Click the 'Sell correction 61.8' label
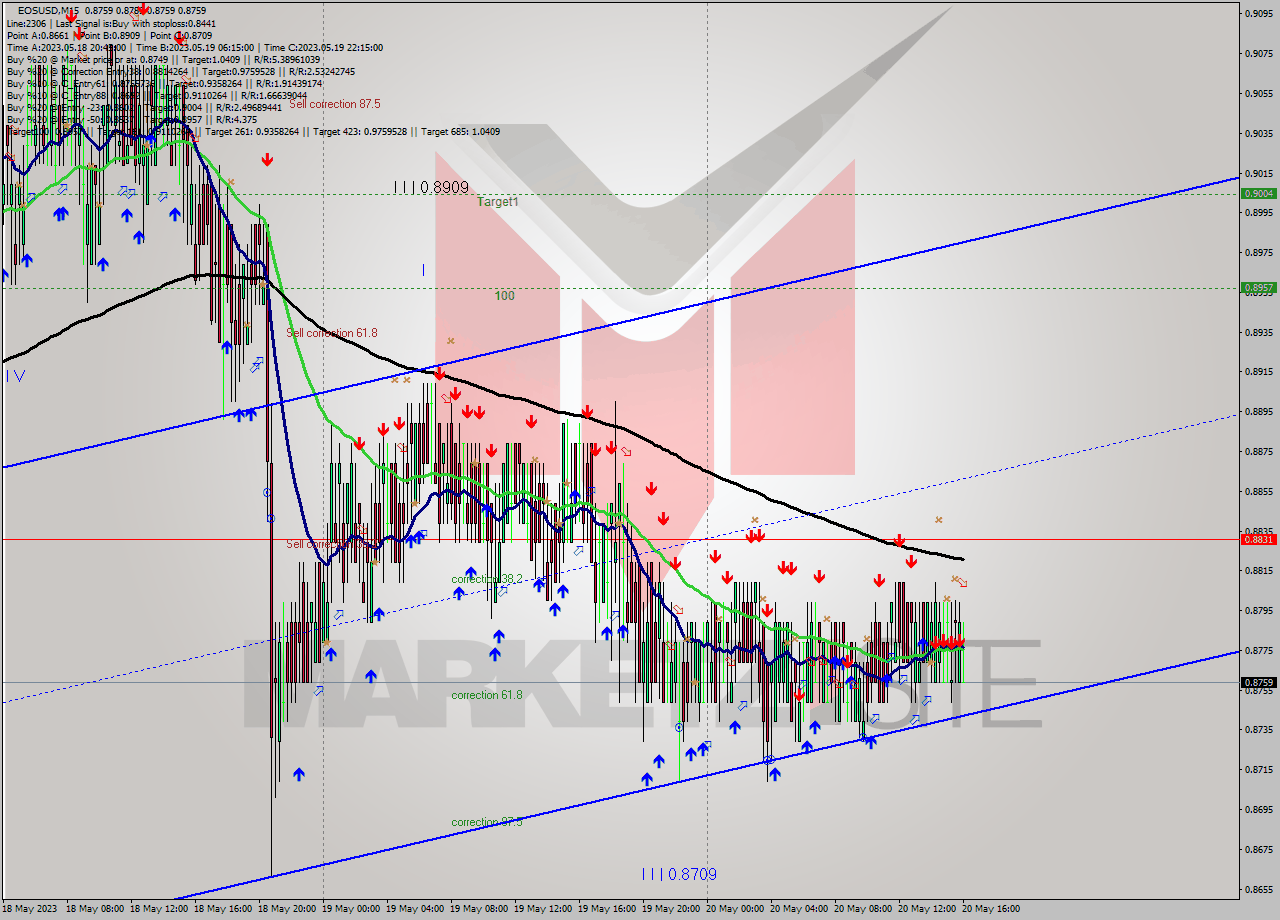 point(331,333)
